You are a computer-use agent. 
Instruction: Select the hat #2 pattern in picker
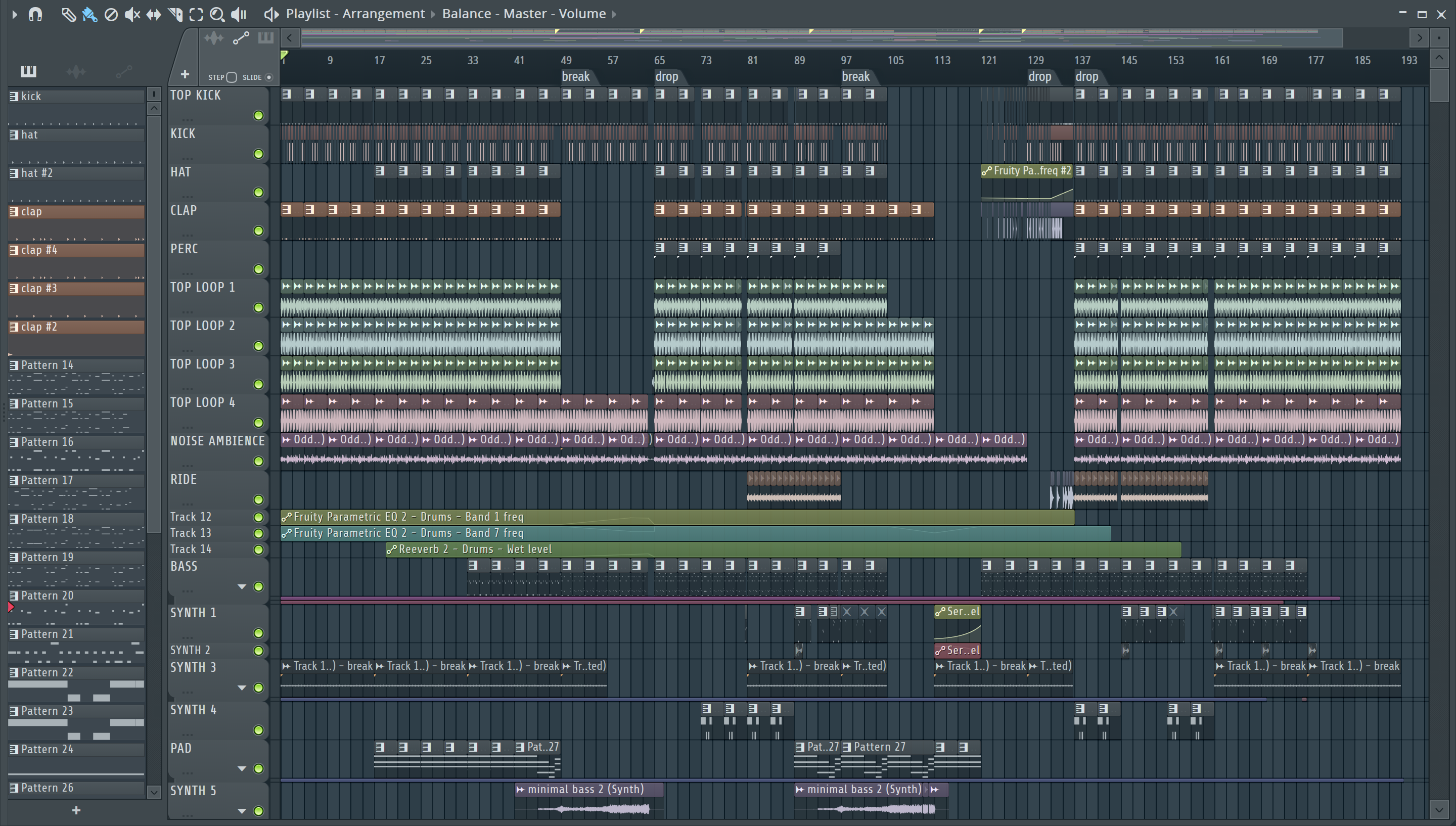pyautogui.click(x=76, y=173)
